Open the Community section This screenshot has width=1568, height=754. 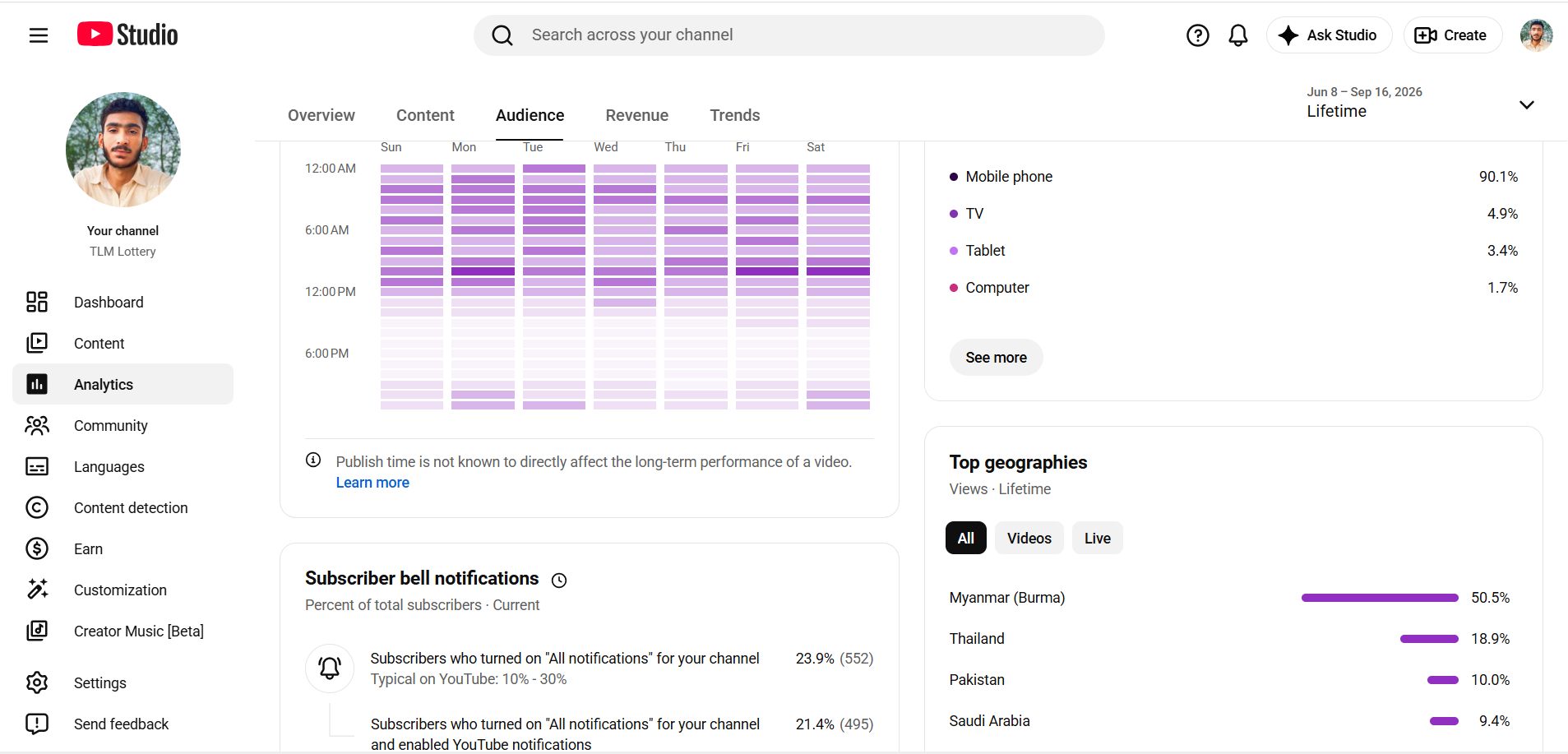pyautogui.click(x=123, y=425)
